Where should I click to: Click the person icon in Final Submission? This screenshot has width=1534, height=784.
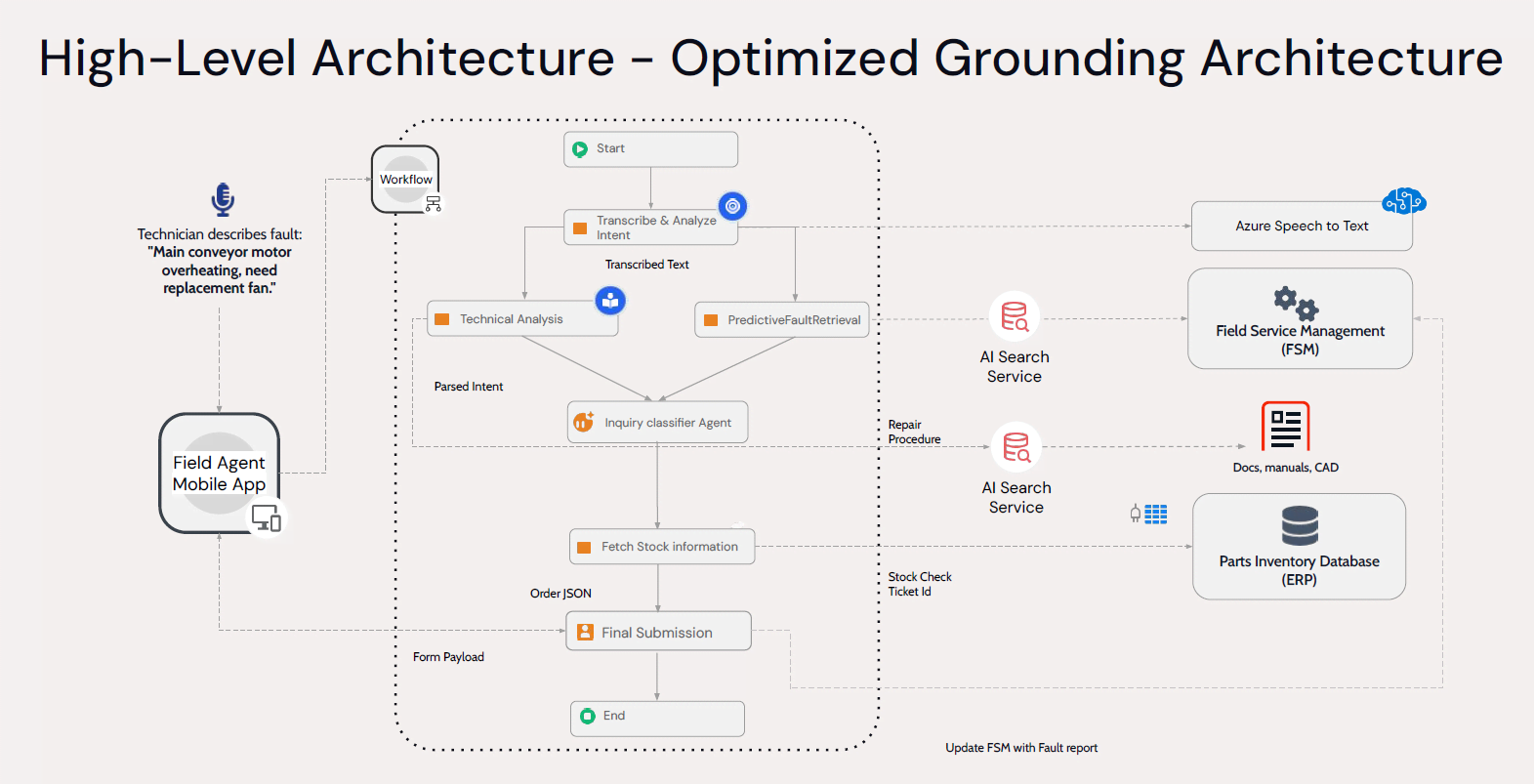tap(585, 633)
